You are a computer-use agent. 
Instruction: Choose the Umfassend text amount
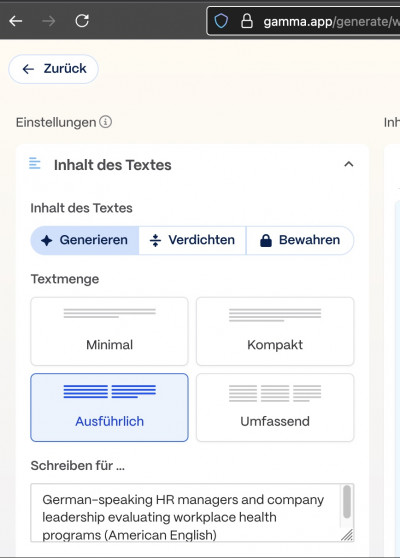275,407
